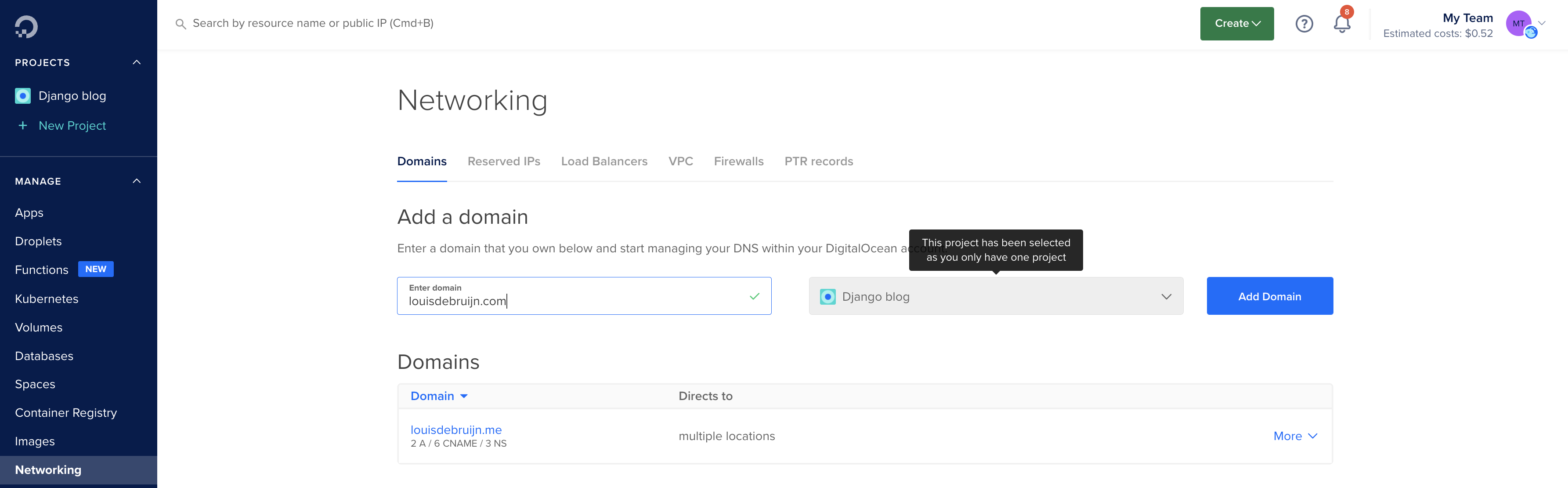Collapse the MANAGE section chevron
This screenshot has width=1568, height=488.
point(136,181)
